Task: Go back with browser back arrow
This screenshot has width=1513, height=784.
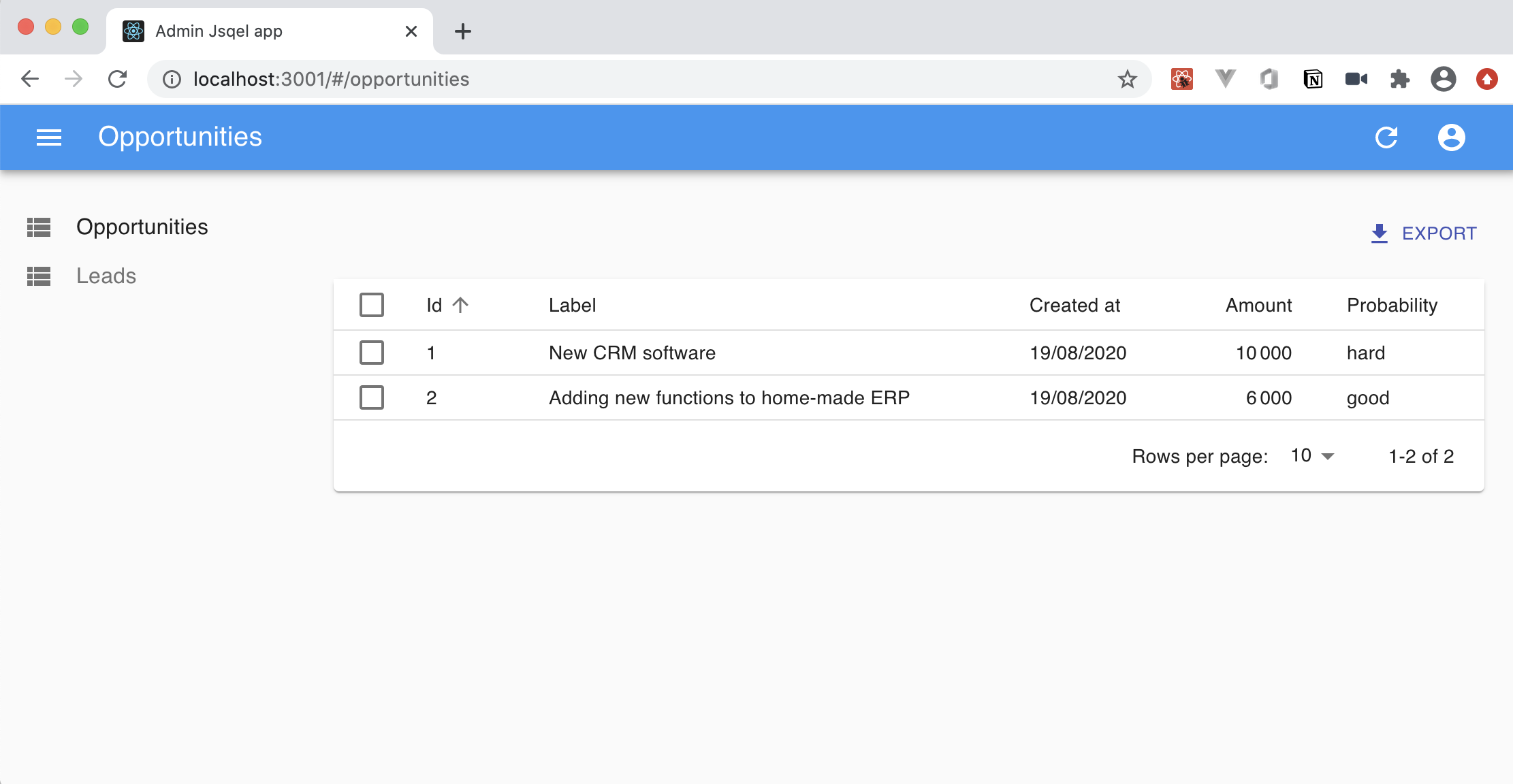Action: [30, 80]
